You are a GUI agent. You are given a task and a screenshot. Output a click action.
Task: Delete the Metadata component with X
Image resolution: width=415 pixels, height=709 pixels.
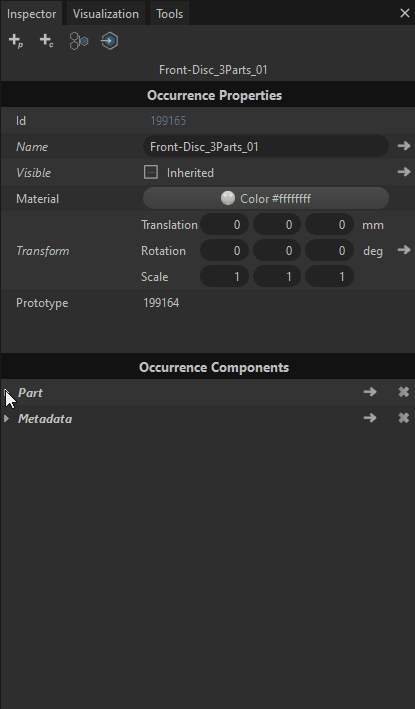(404, 418)
